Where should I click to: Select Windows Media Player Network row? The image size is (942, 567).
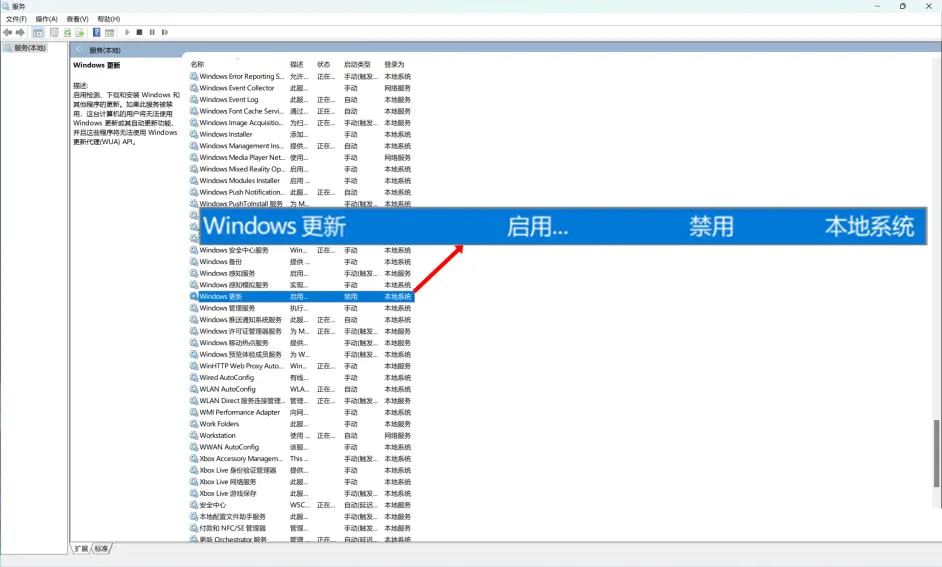(x=301, y=157)
